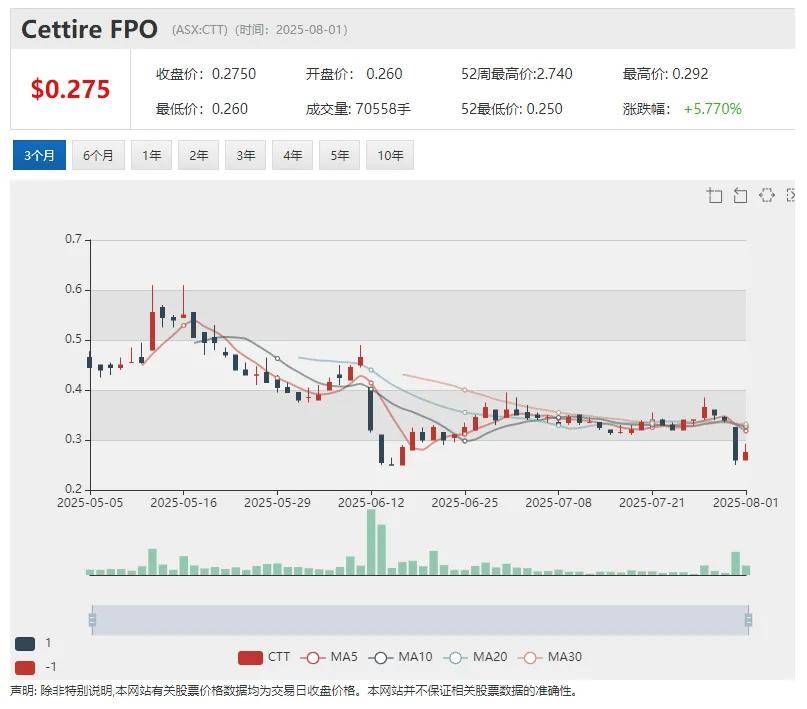The width and height of the screenshot is (807, 709).
Task: Switch chart to 5年 range
Action: (340, 155)
